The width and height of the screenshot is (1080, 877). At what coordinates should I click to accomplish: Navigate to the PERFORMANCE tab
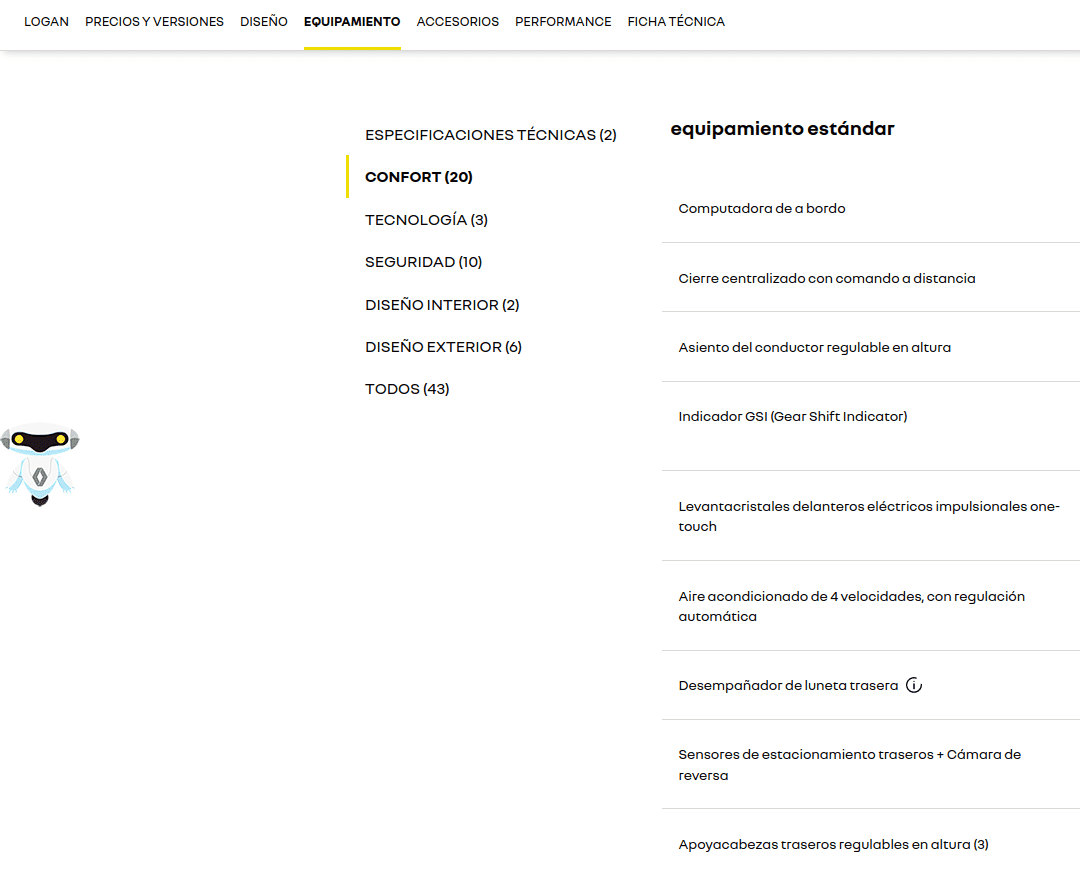[x=563, y=22]
